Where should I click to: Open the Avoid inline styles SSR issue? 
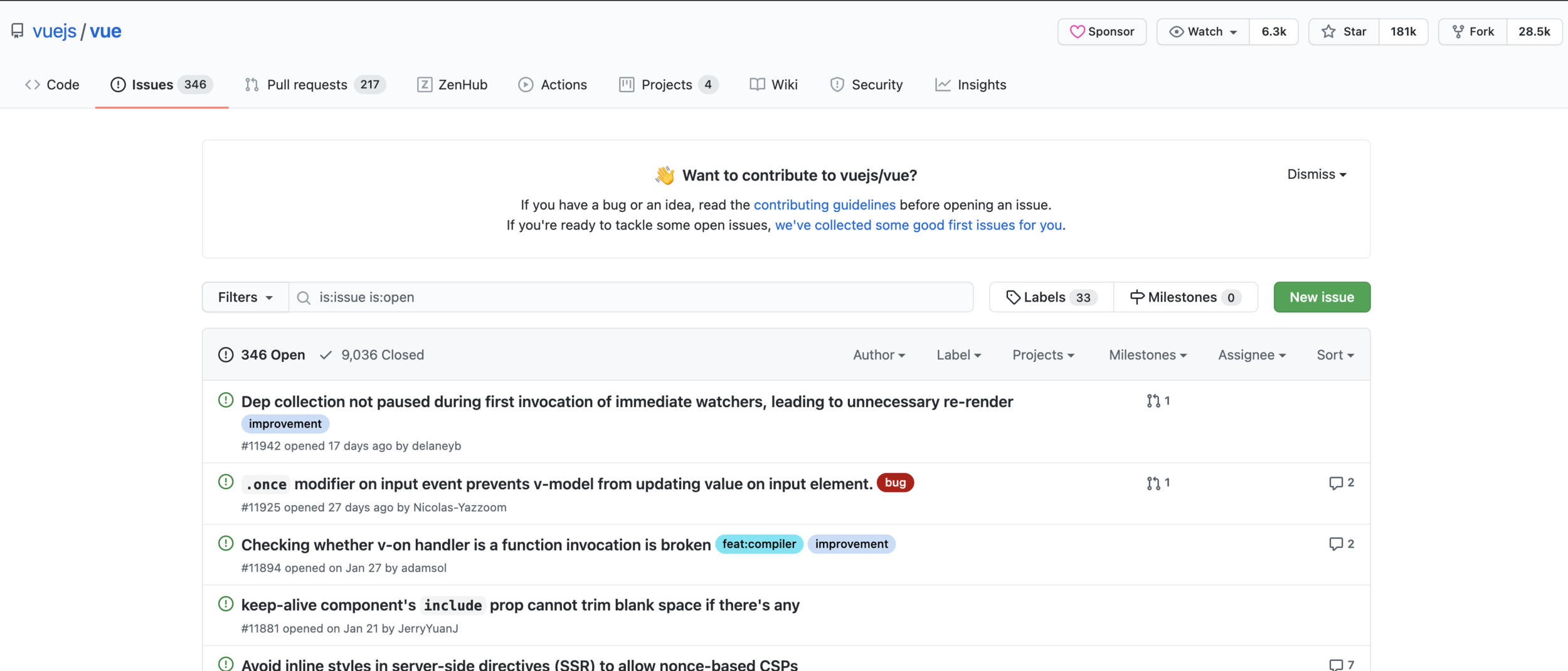(x=519, y=664)
